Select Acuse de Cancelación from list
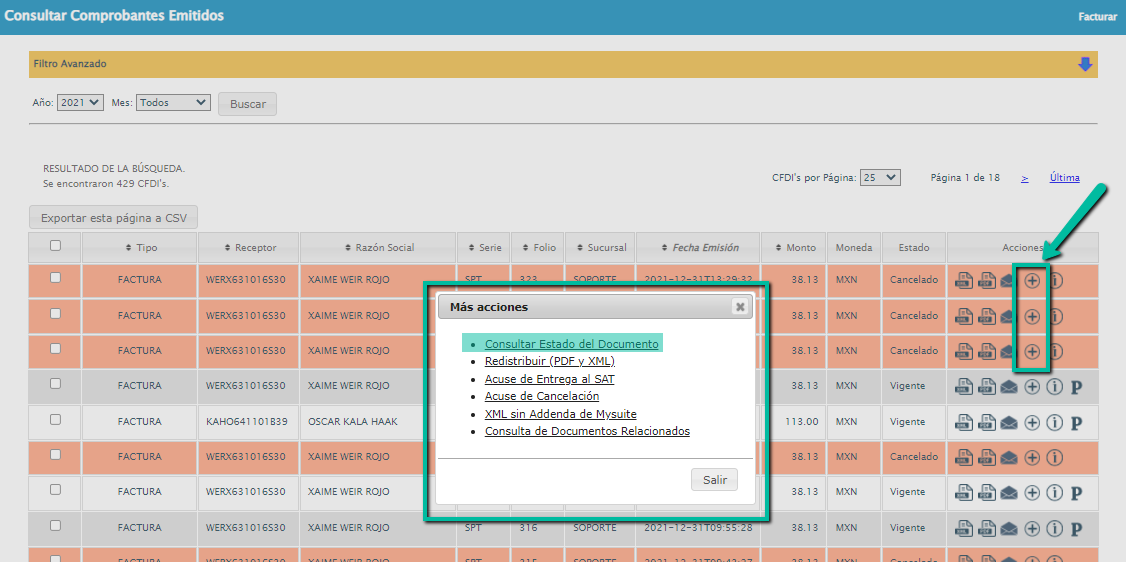The width and height of the screenshot is (1126, 562). coord(541,397)
